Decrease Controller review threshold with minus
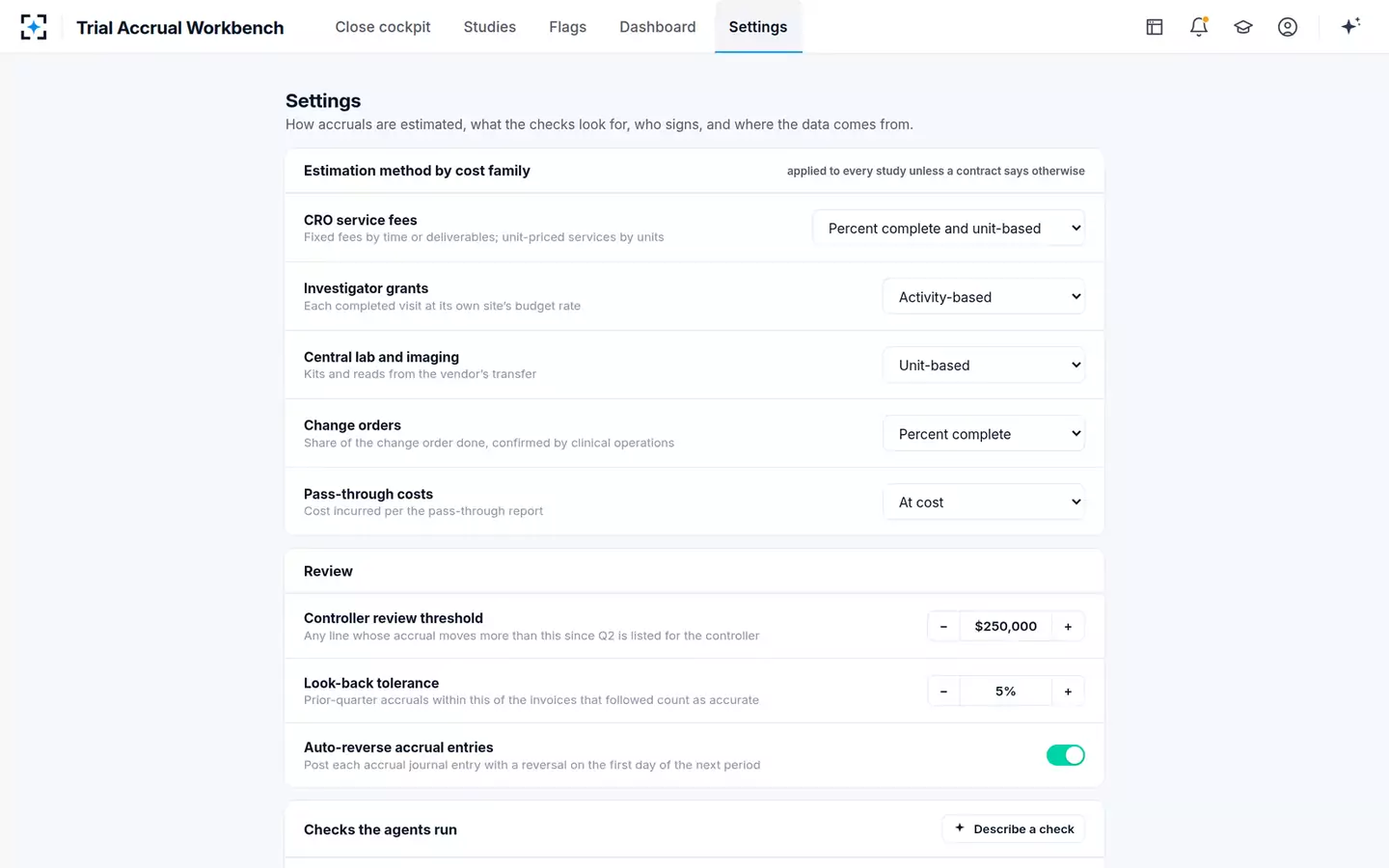Image resolution: width=1389 pixels, height=868 pixels. [943, 627]
